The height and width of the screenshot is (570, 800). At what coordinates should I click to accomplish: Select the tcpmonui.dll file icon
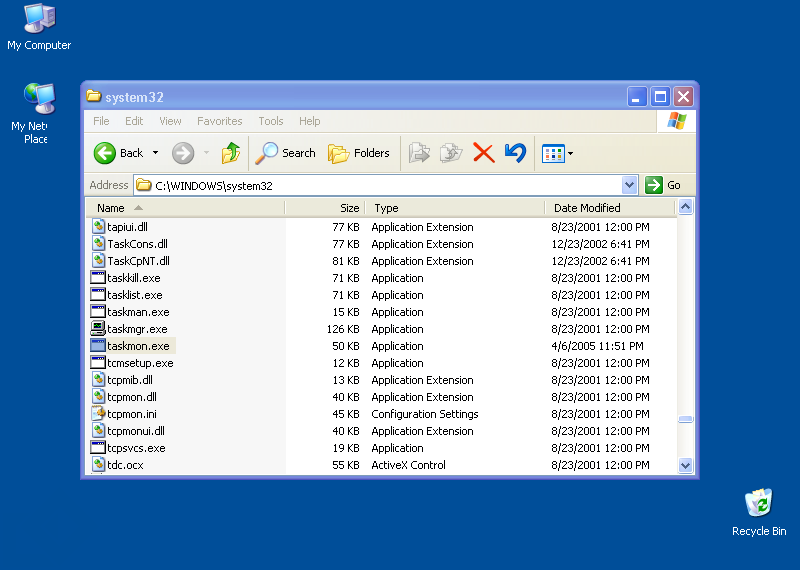point(98,431)
